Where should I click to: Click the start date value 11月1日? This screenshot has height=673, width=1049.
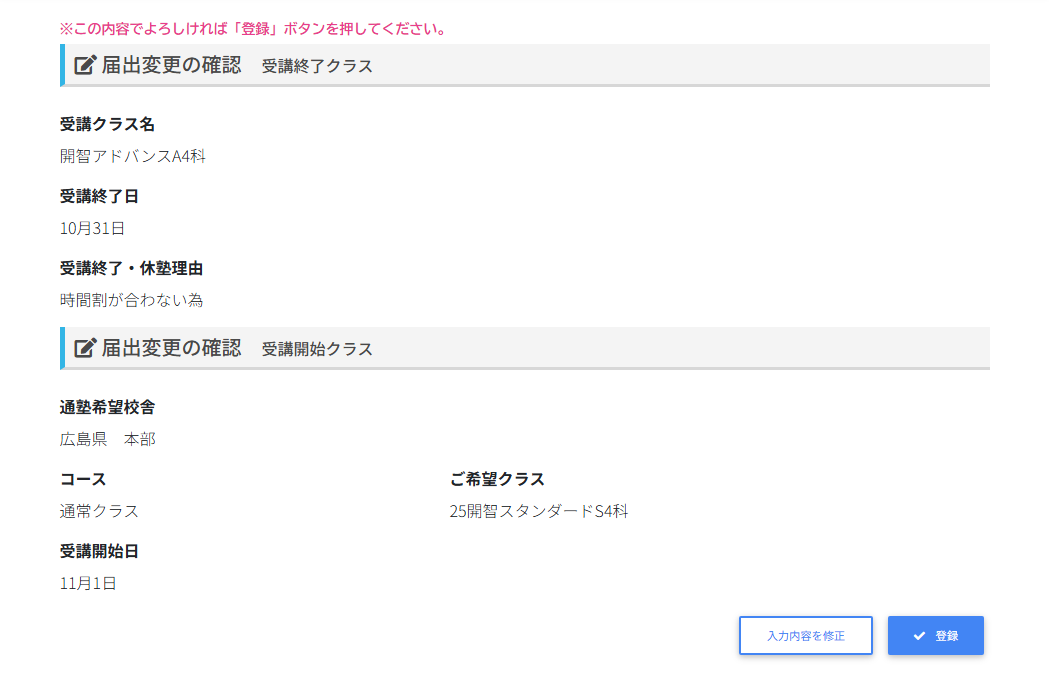88,583
